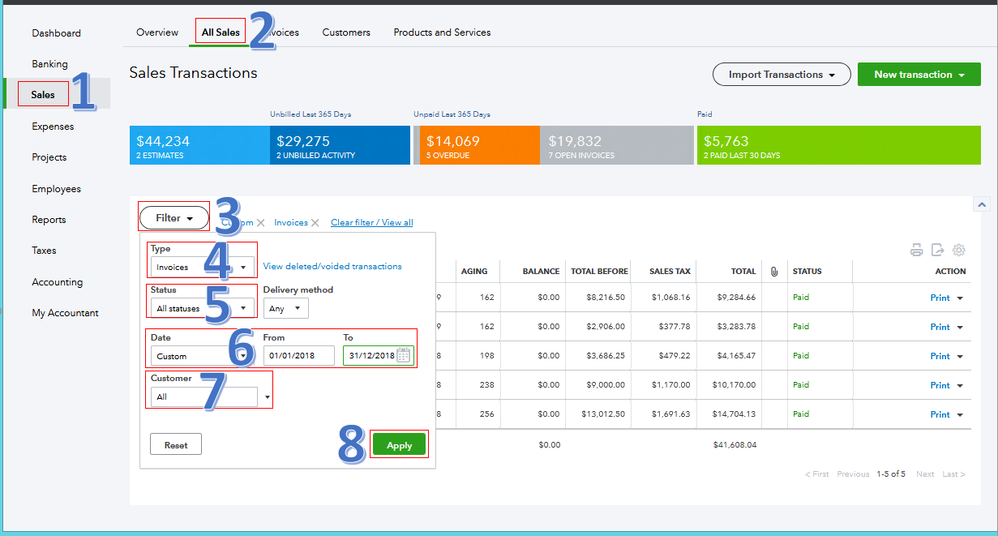Go to Dashboard in sidebar
Viewport: 998px width, 536px height.
[56, 33]
